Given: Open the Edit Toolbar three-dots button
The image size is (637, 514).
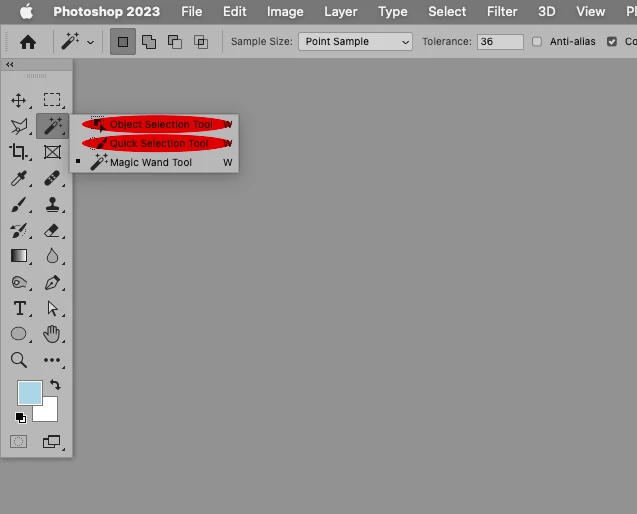Looking at the screenshot, I should pyautogui.click(x=52, y=360).
